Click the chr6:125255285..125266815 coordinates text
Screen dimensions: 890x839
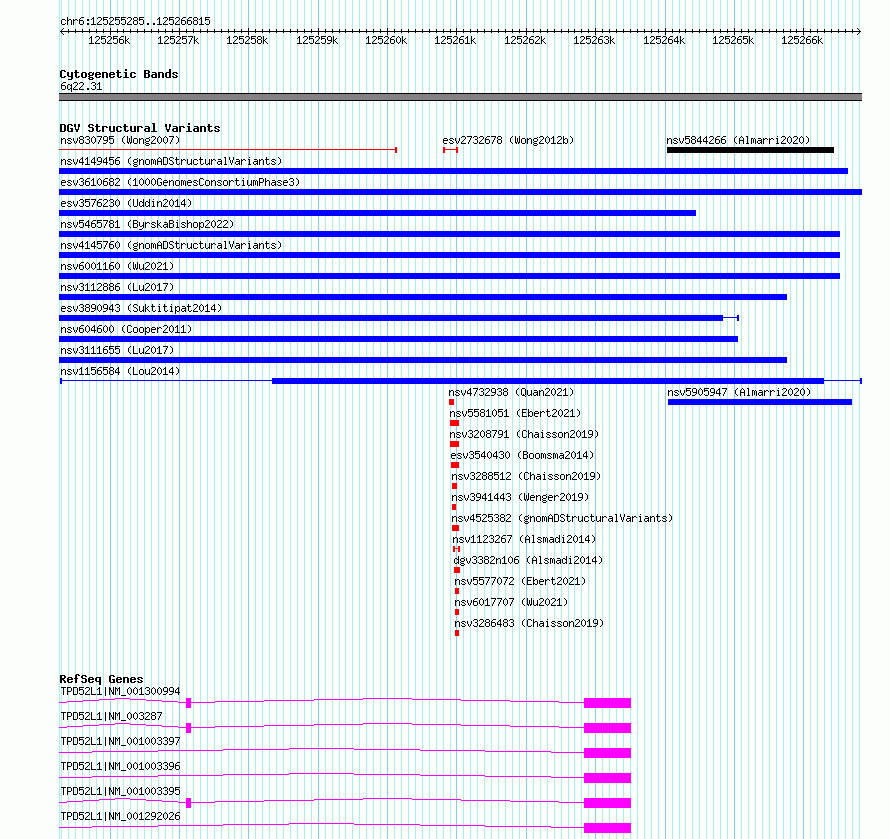coord(135,22)
